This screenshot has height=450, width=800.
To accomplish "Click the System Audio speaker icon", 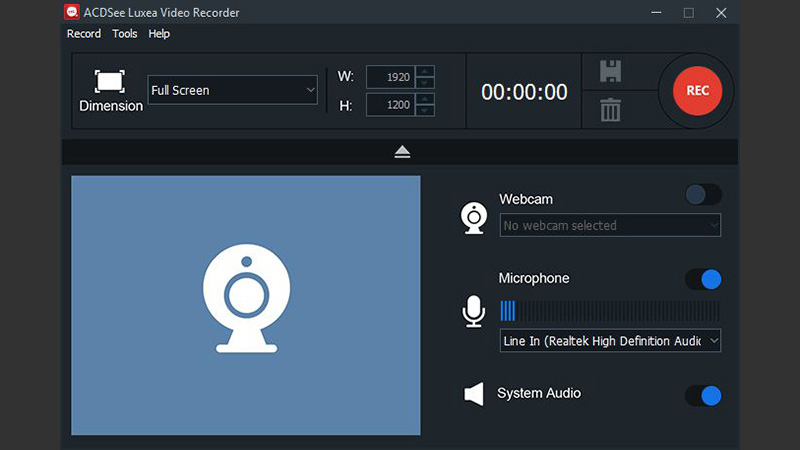I will (473, 395).
